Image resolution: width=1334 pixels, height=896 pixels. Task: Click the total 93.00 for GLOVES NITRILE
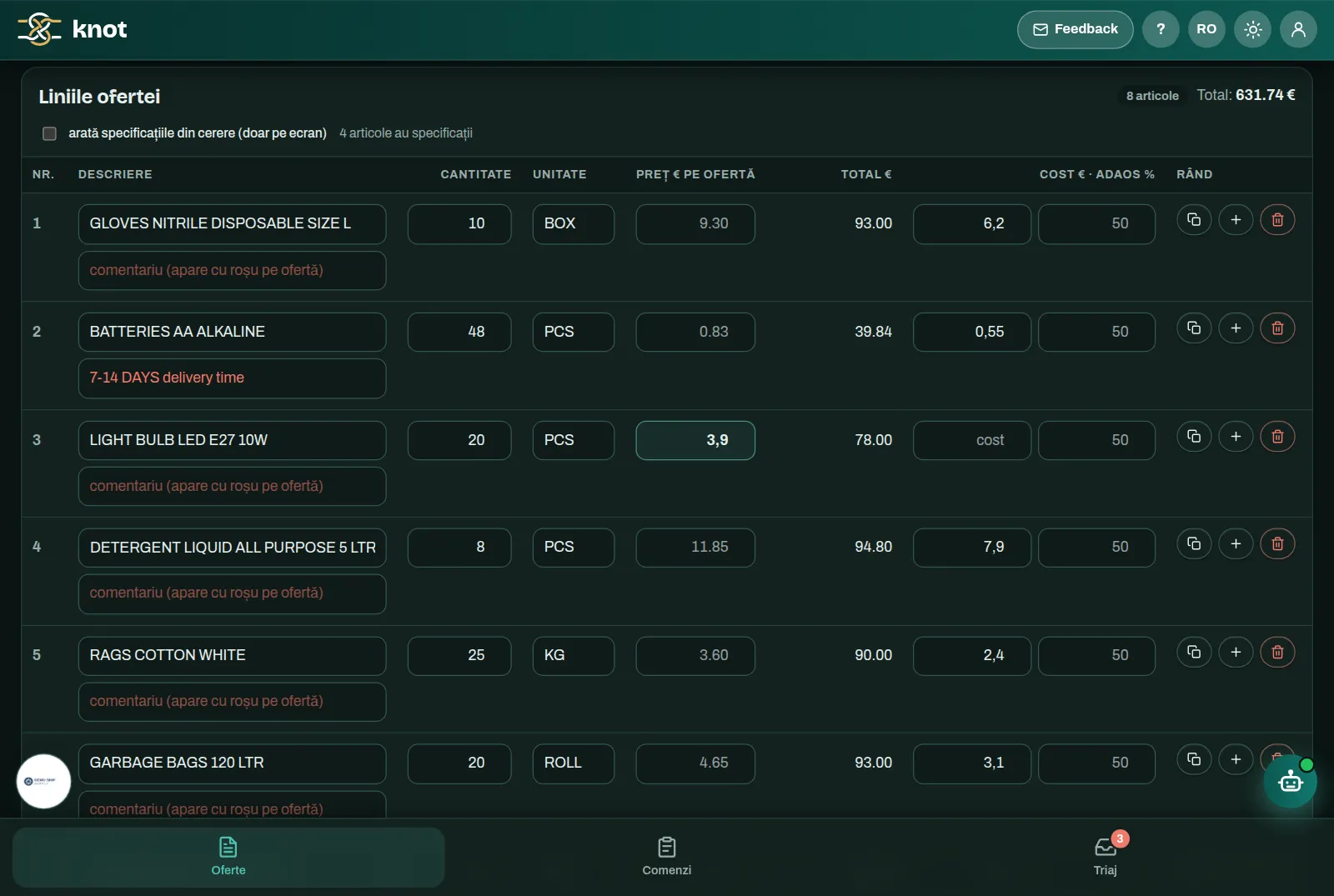pos(873,223)
